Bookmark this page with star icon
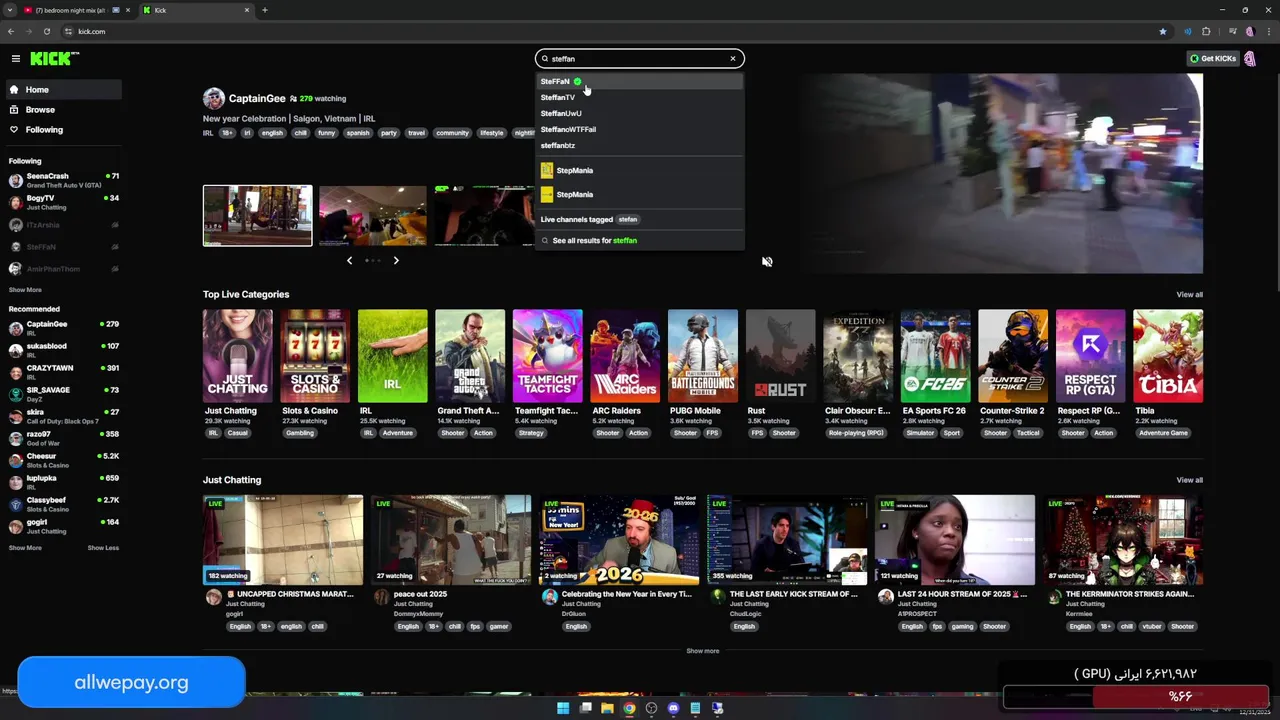Viewport: 1280px width, 720px height. click(1162, 32)
